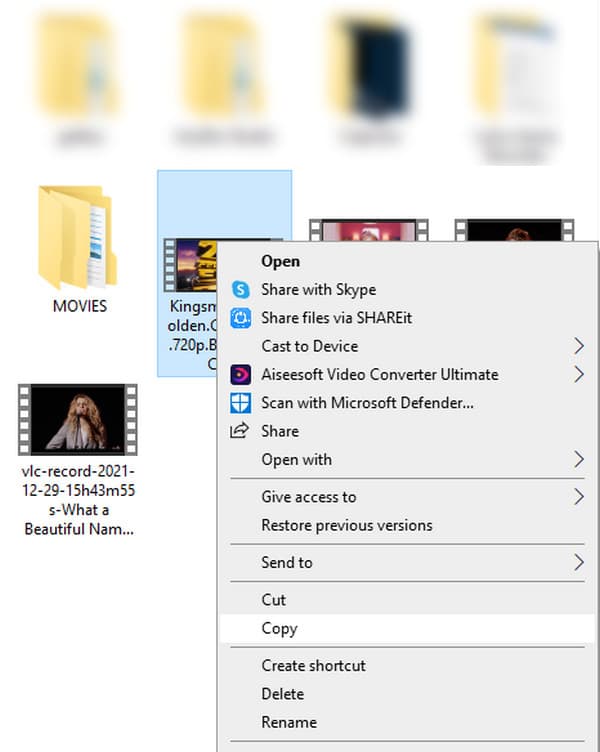Click the Aiseesoft Video Converter icon
Image resolution: width=600 pixels, height=752 pixels.
click(240, 375)
